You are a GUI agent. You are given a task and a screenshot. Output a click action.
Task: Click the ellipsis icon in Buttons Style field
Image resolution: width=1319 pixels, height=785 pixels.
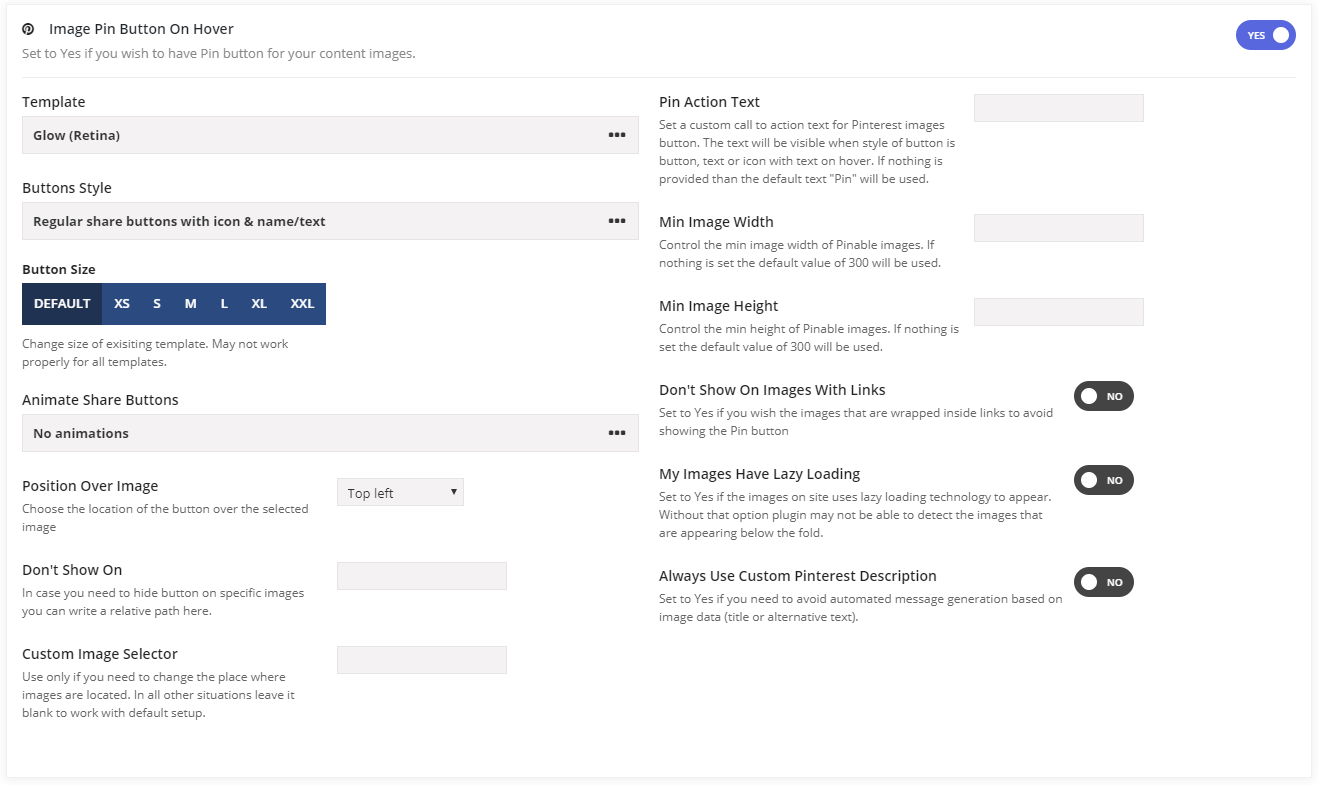617,221
